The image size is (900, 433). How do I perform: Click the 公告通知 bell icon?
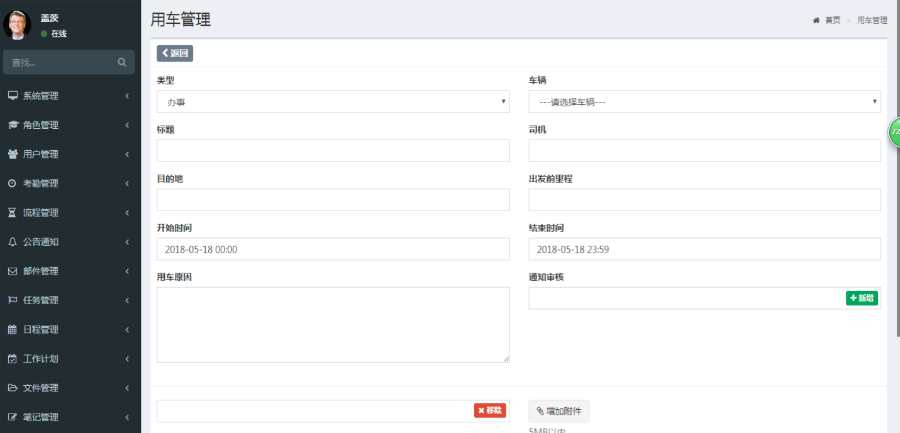[12, 242]
